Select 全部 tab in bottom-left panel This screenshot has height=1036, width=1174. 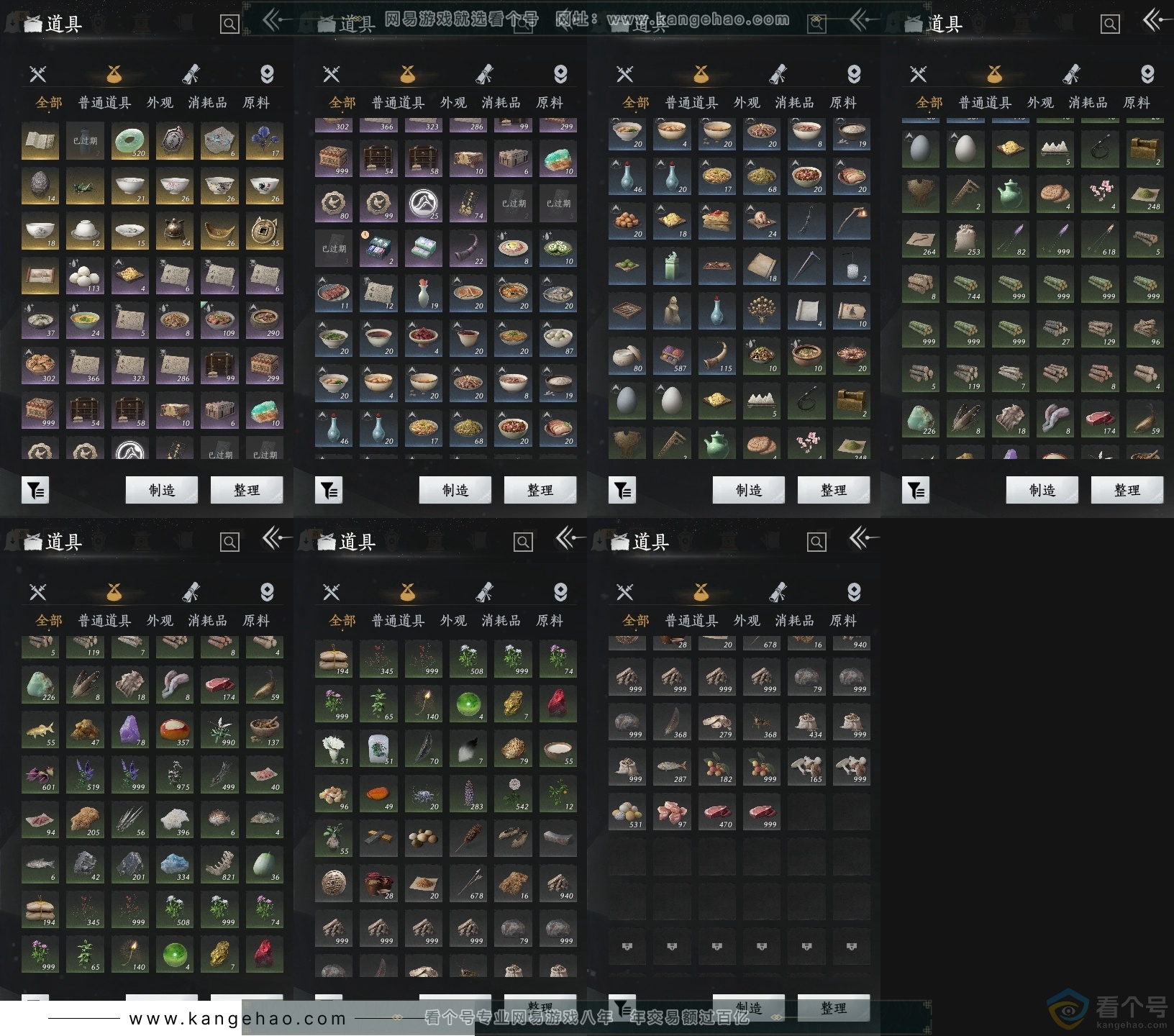coord(49,620)
